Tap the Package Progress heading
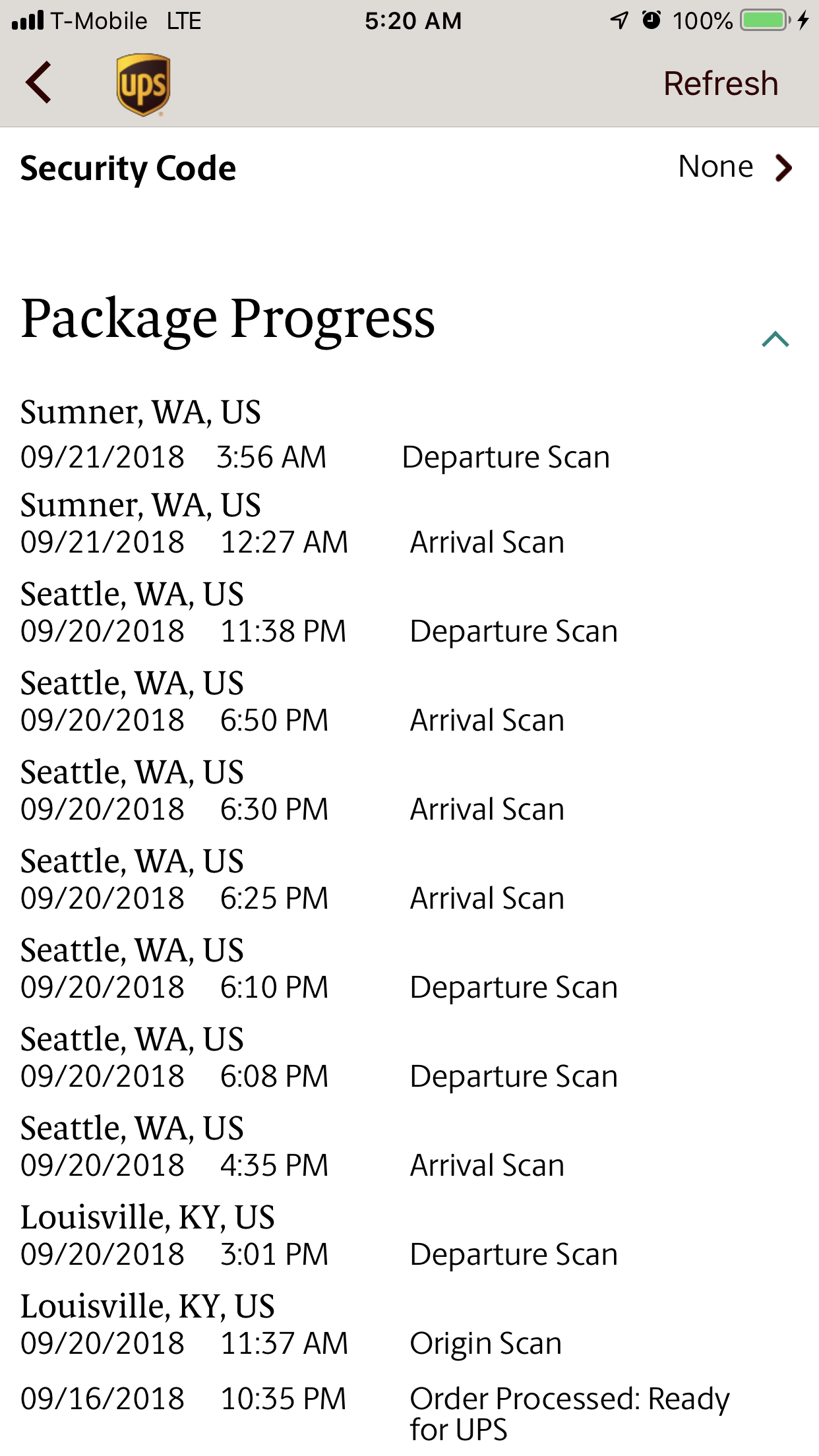 [228, 318]
